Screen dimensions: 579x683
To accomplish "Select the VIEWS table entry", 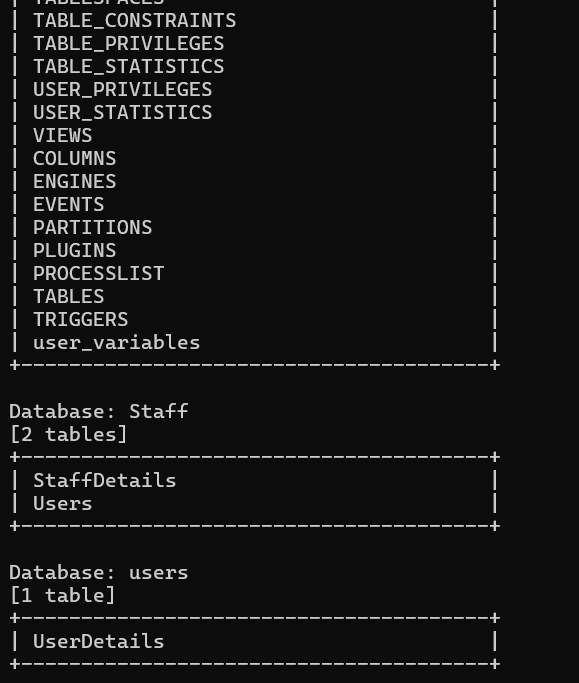I will click(x=63, y=136).
